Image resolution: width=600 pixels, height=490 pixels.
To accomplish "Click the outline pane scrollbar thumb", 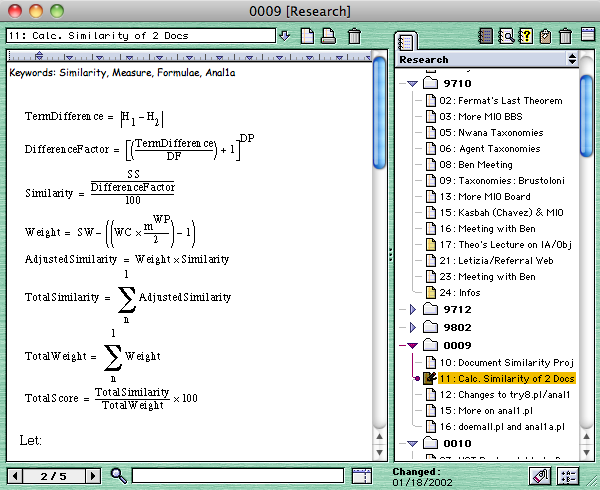I will coord(586,116).
